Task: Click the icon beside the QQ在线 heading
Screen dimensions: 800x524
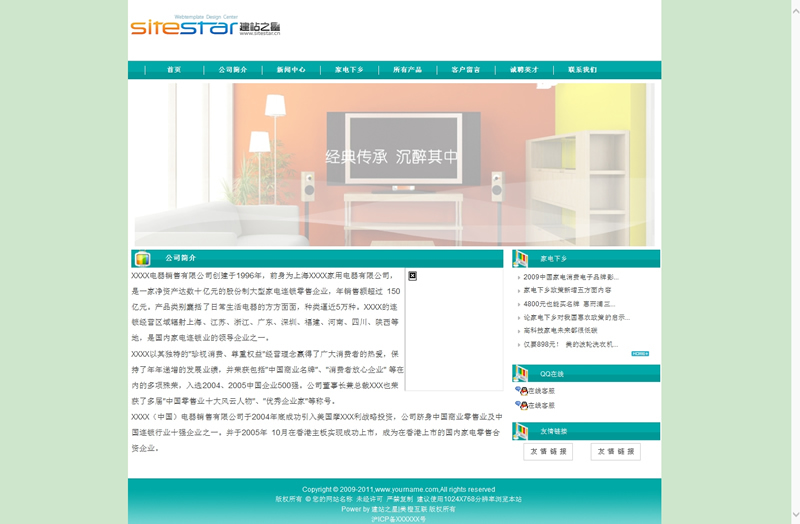Action: [520, 374]
